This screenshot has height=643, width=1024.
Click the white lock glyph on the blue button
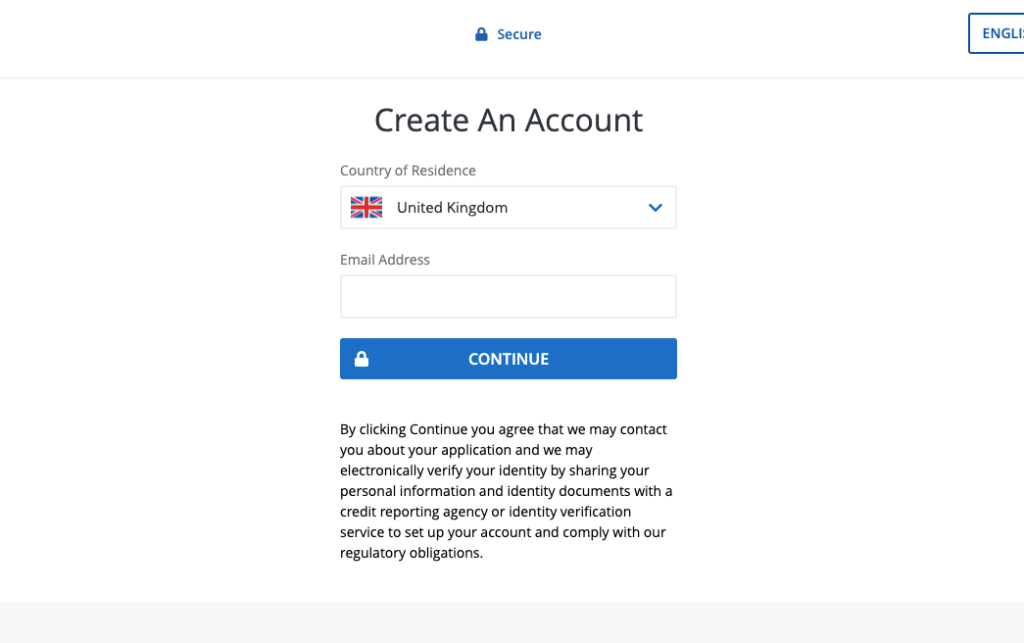(361, 358)
